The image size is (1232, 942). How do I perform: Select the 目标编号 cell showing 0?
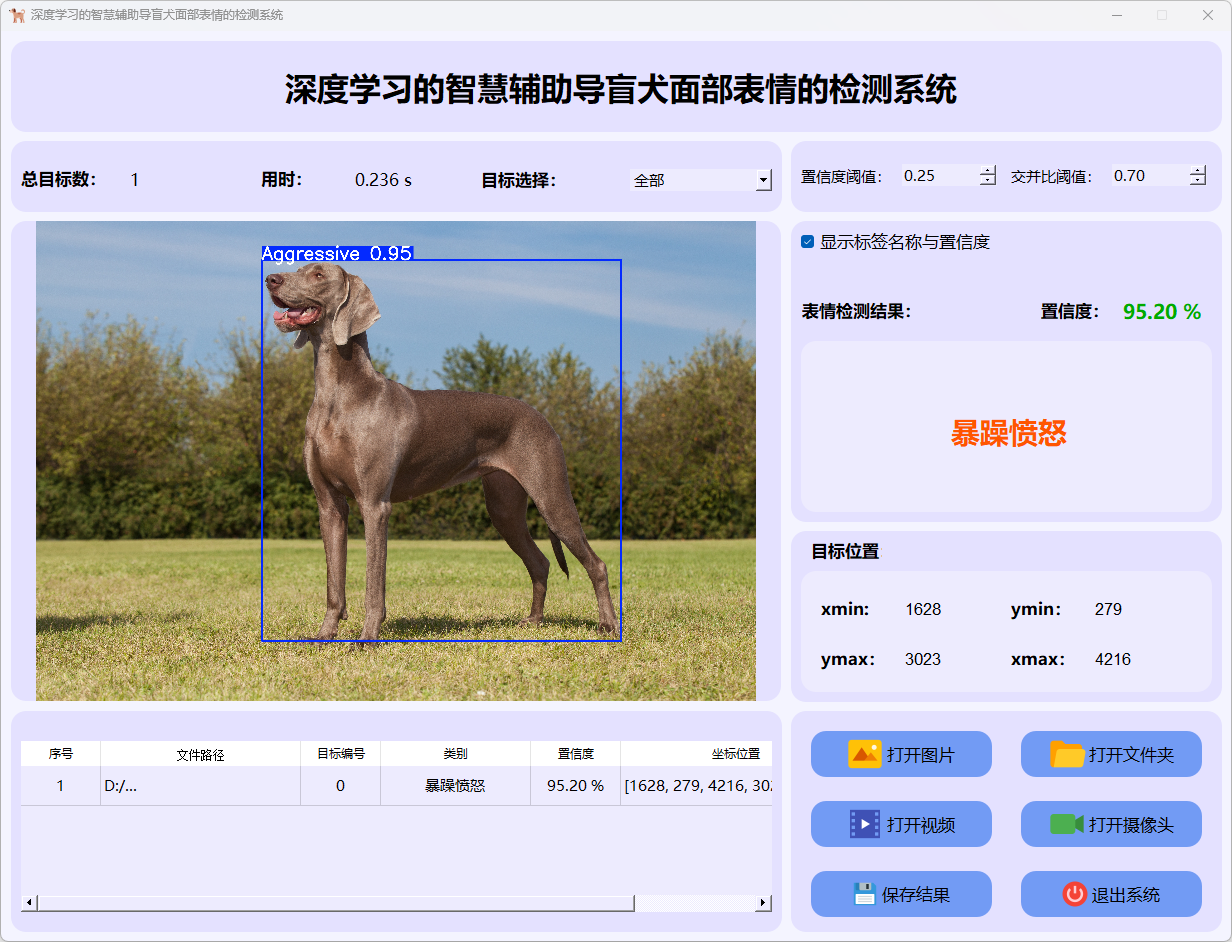click(341, 786)
